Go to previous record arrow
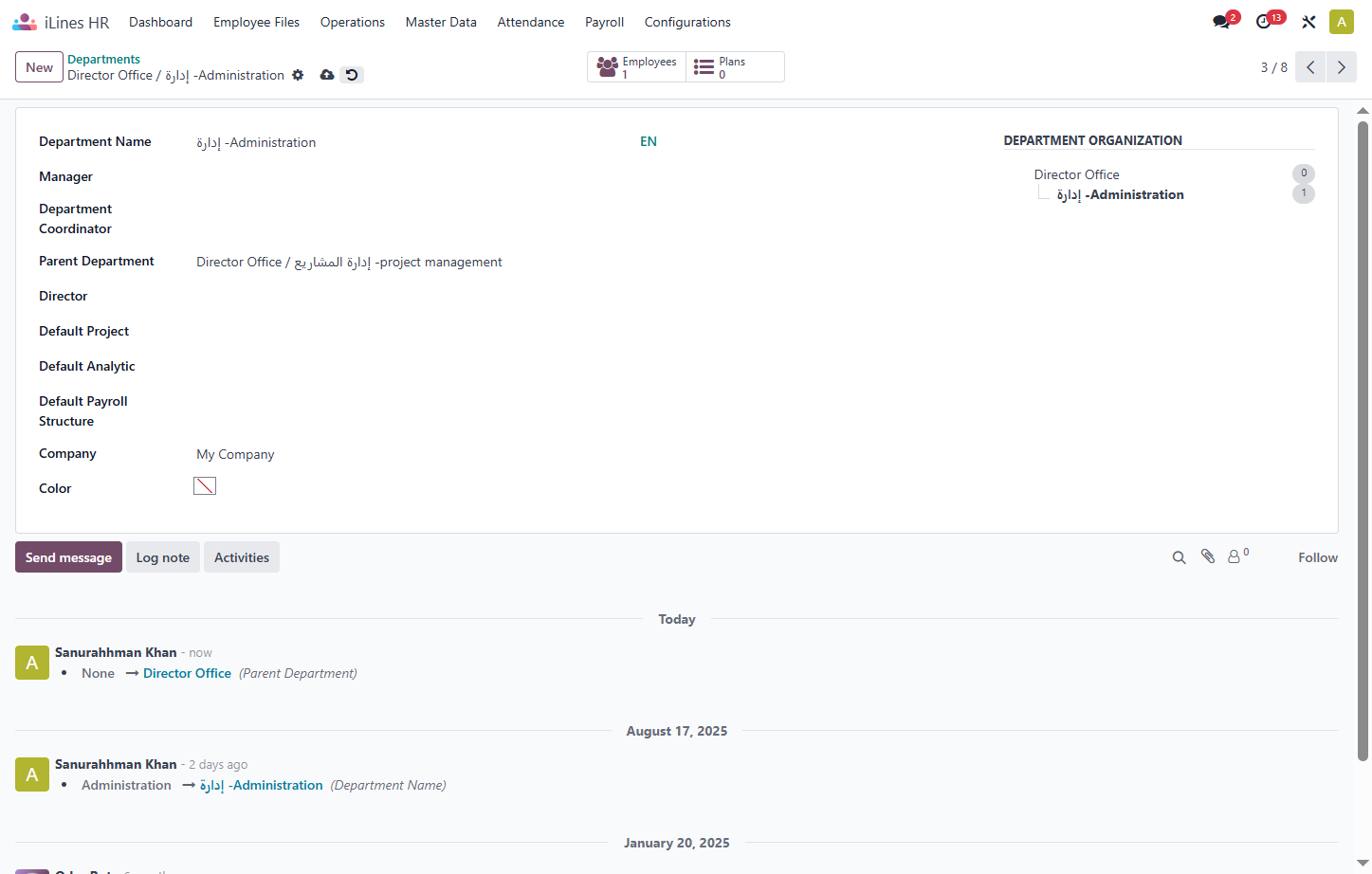 coord(1310,67)
